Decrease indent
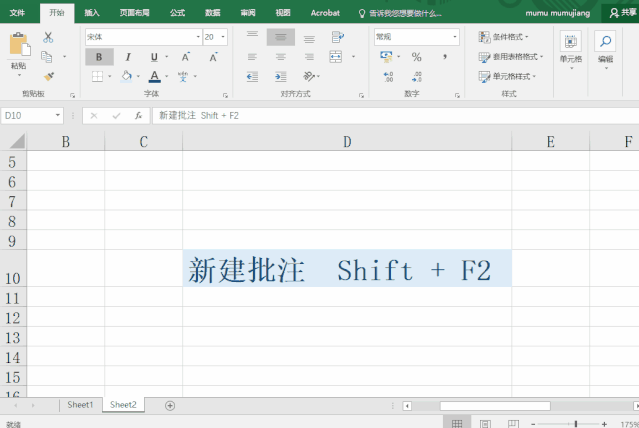 click(252, 77)
